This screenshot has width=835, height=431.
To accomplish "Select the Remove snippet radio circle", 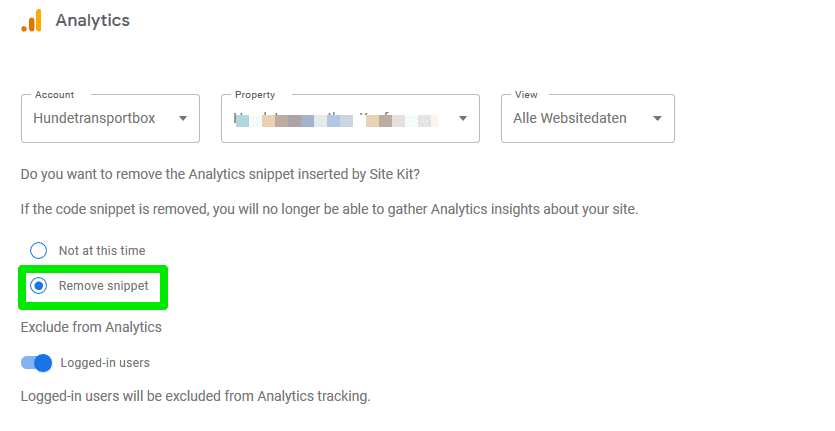I will pos(38,286).
